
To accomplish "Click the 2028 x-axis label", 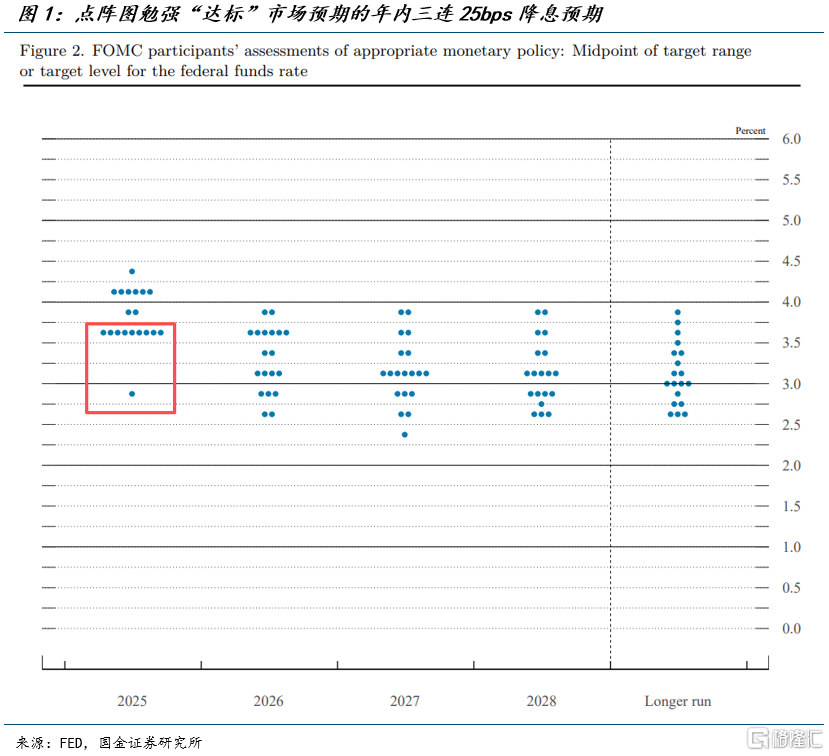I will tap(541, 701).
